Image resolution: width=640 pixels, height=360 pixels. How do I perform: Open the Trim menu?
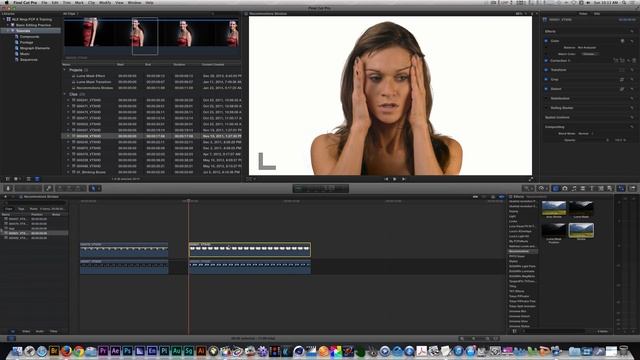point(67,2)
